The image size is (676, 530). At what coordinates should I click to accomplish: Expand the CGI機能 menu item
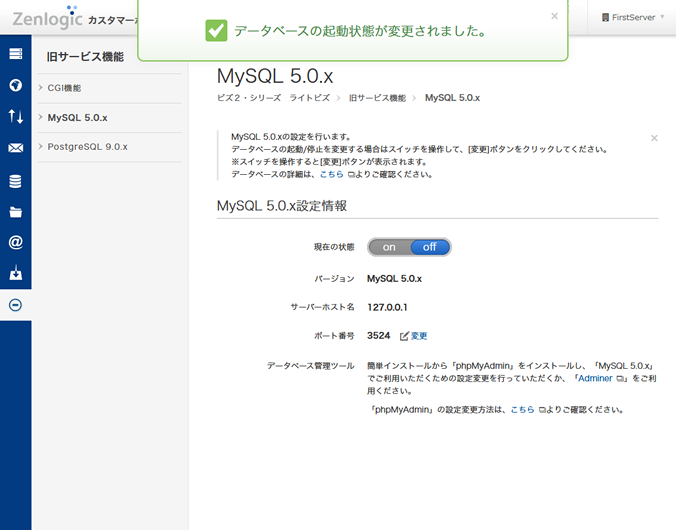coord(65,88)
